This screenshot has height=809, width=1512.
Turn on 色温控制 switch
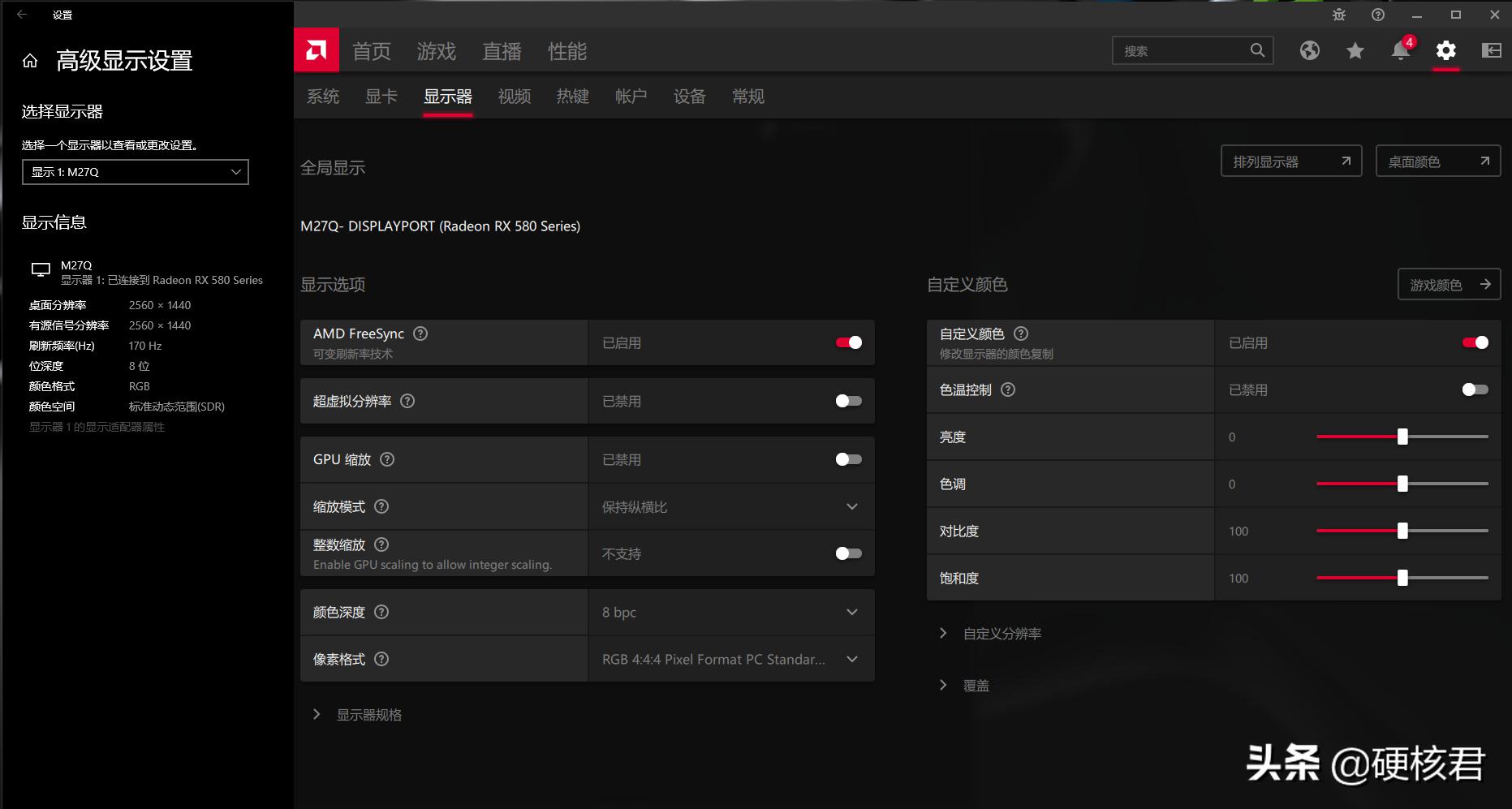point(1475,389)
